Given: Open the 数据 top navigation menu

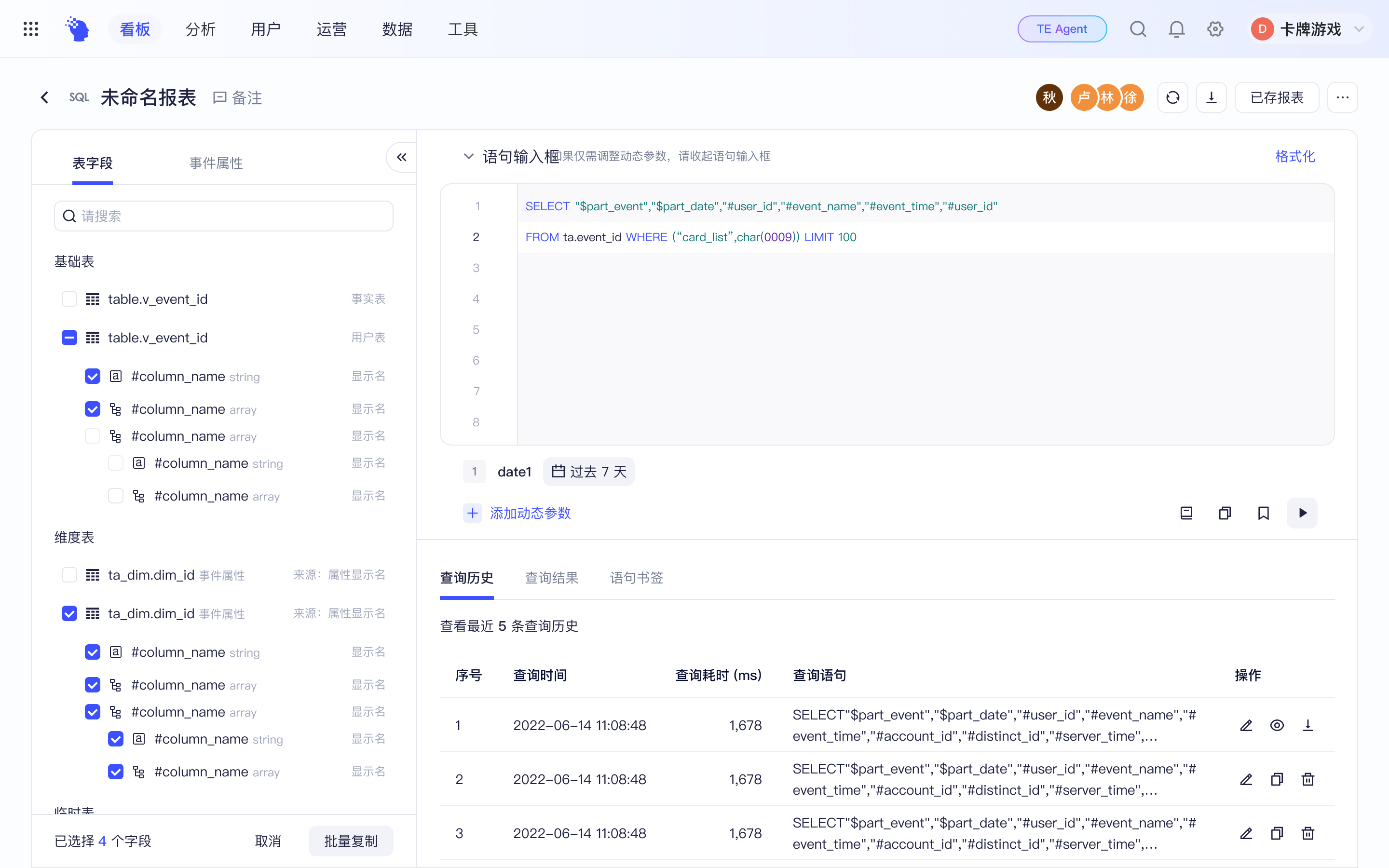Looking at the screenshot, I should (397, 29).
